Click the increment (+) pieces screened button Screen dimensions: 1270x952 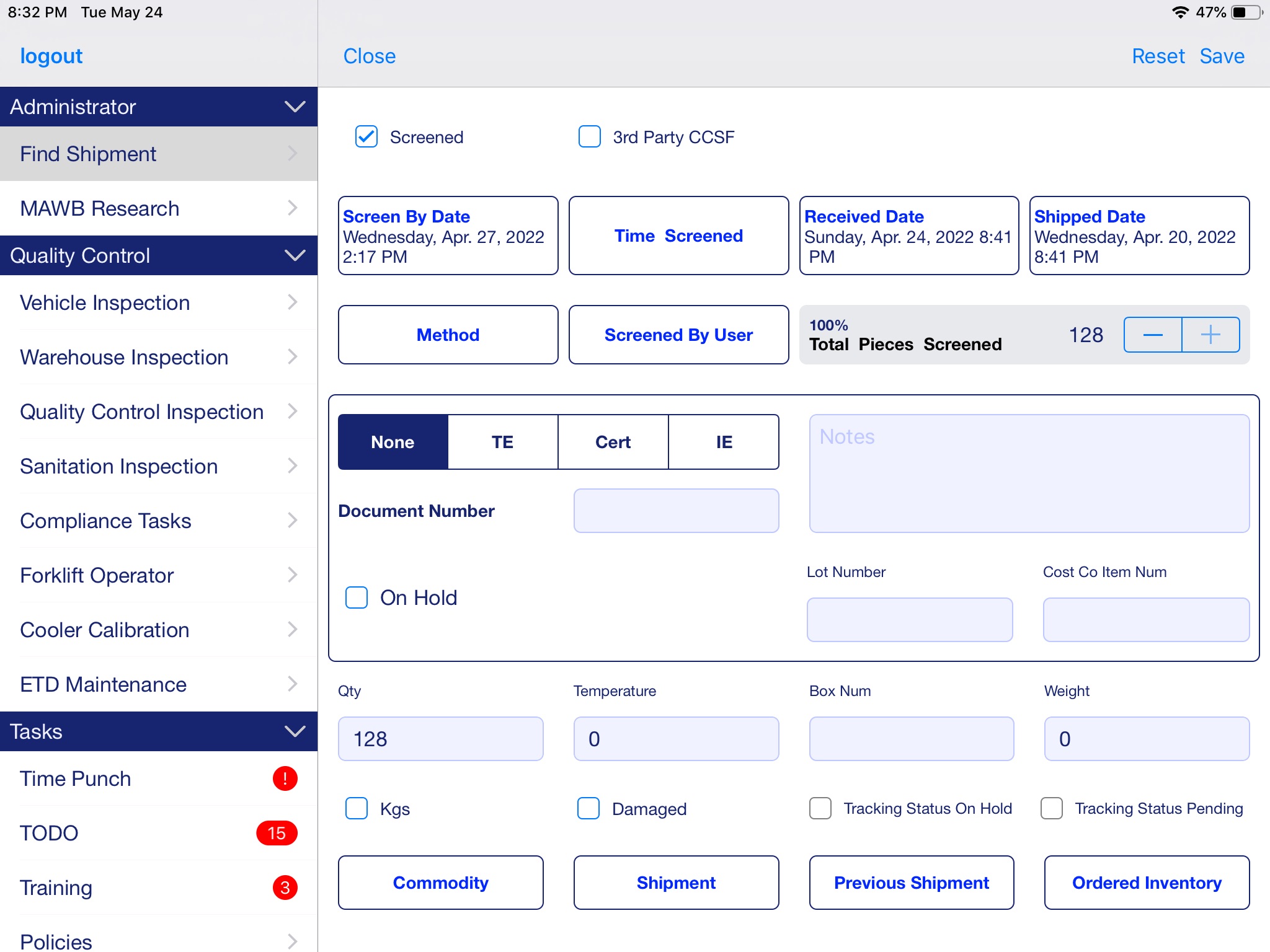tap(1209, 334)
